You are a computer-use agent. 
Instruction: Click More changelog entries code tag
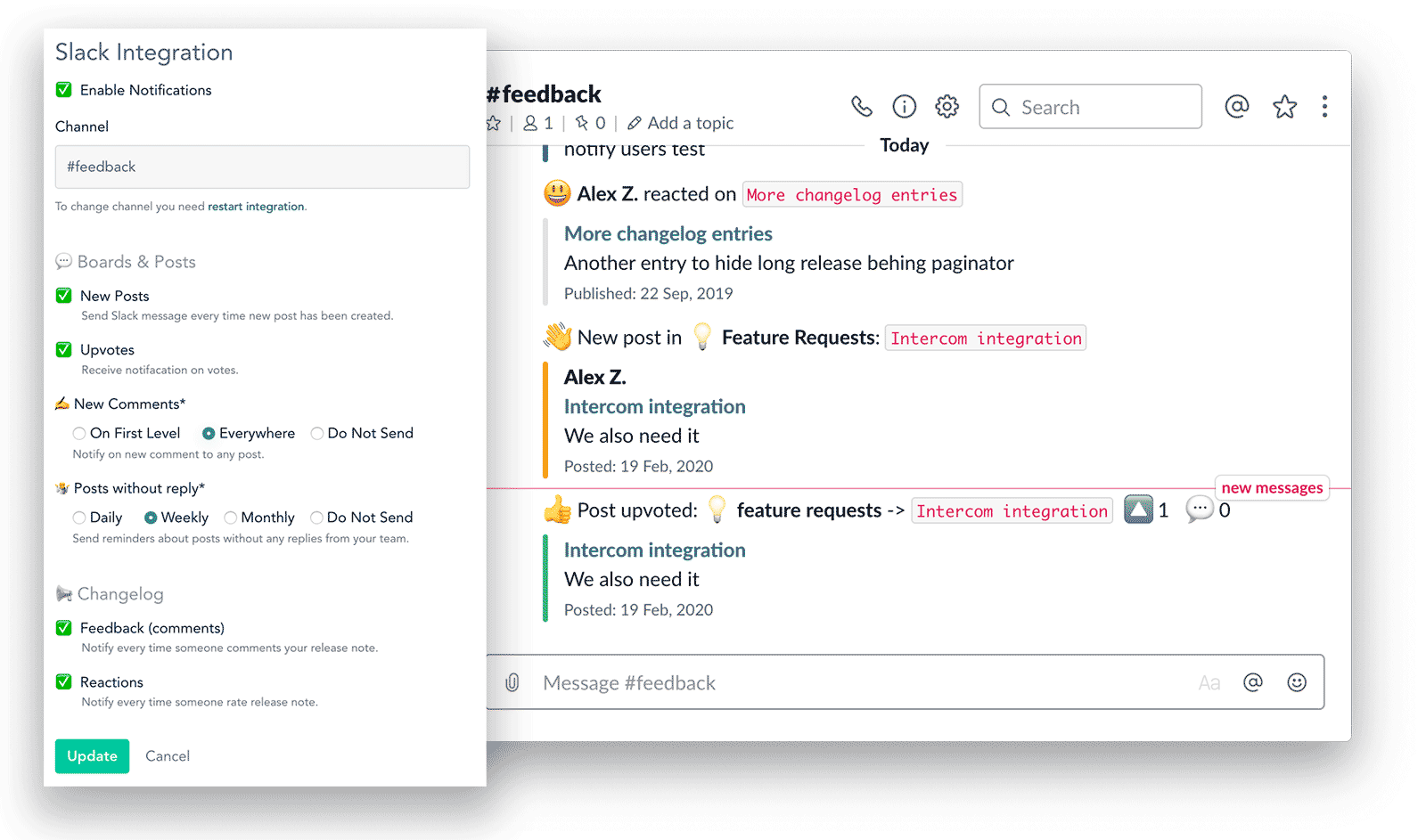(852, 194)
